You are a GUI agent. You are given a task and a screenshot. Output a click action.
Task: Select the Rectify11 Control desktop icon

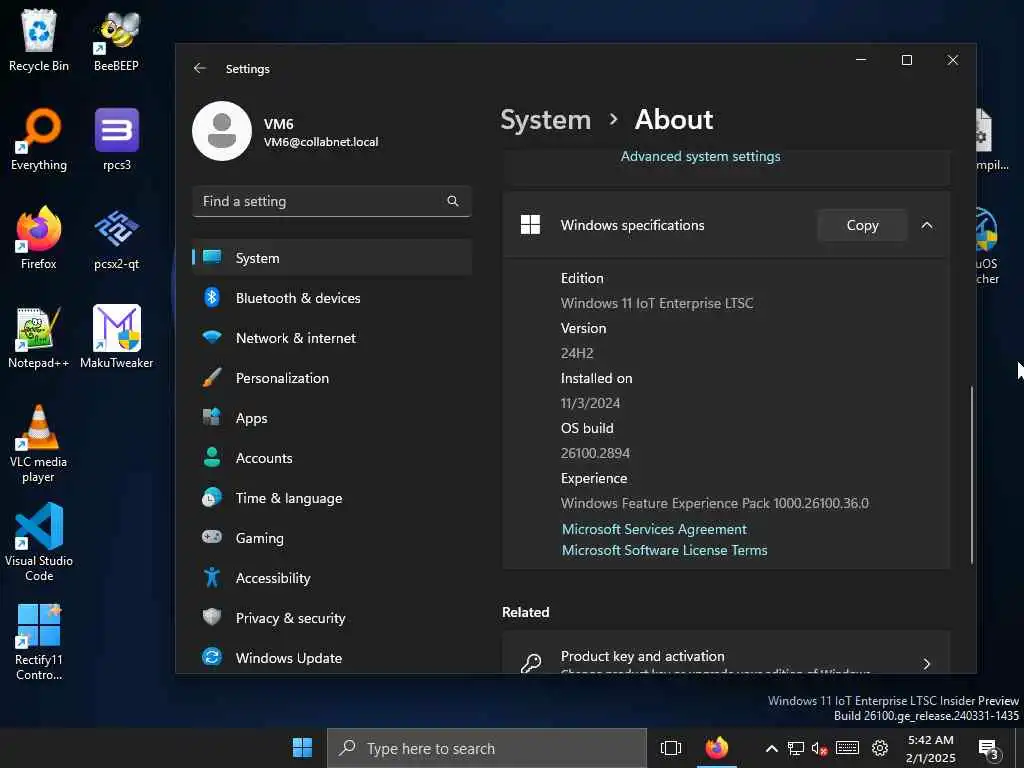point(39,643)
